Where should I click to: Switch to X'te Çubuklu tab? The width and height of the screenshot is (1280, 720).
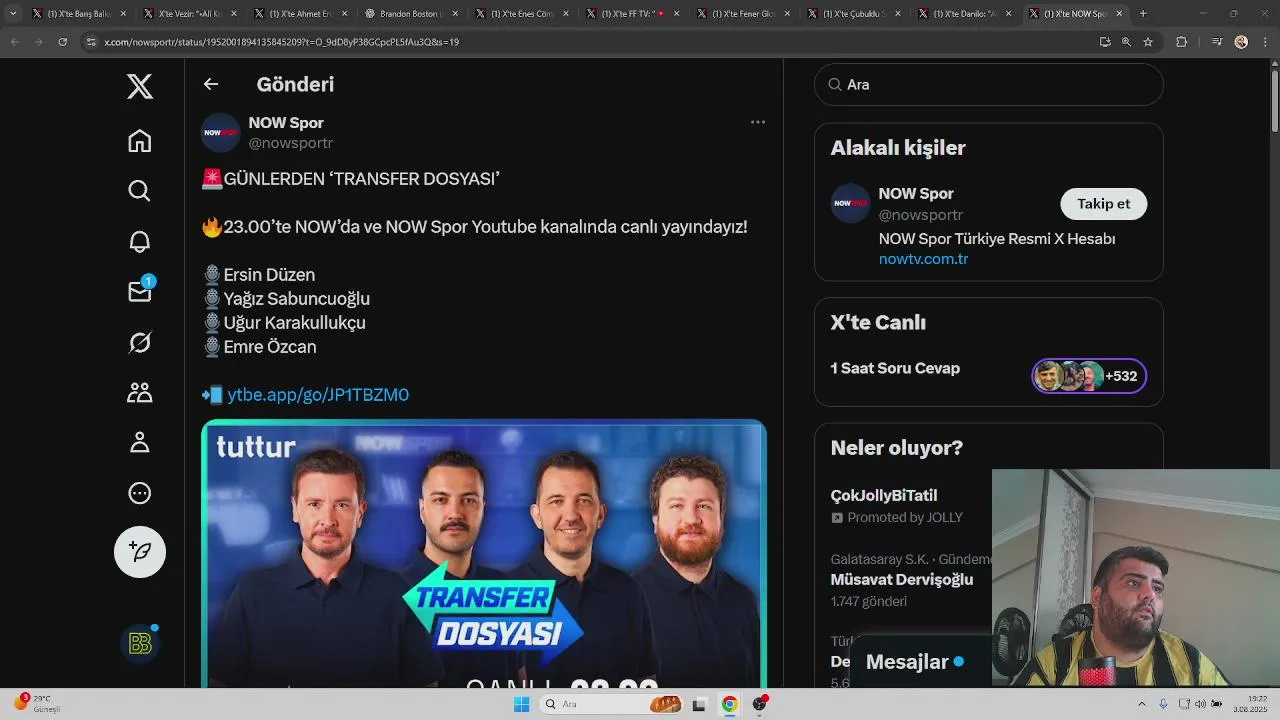pyautogui.click(x=856, y=14)
